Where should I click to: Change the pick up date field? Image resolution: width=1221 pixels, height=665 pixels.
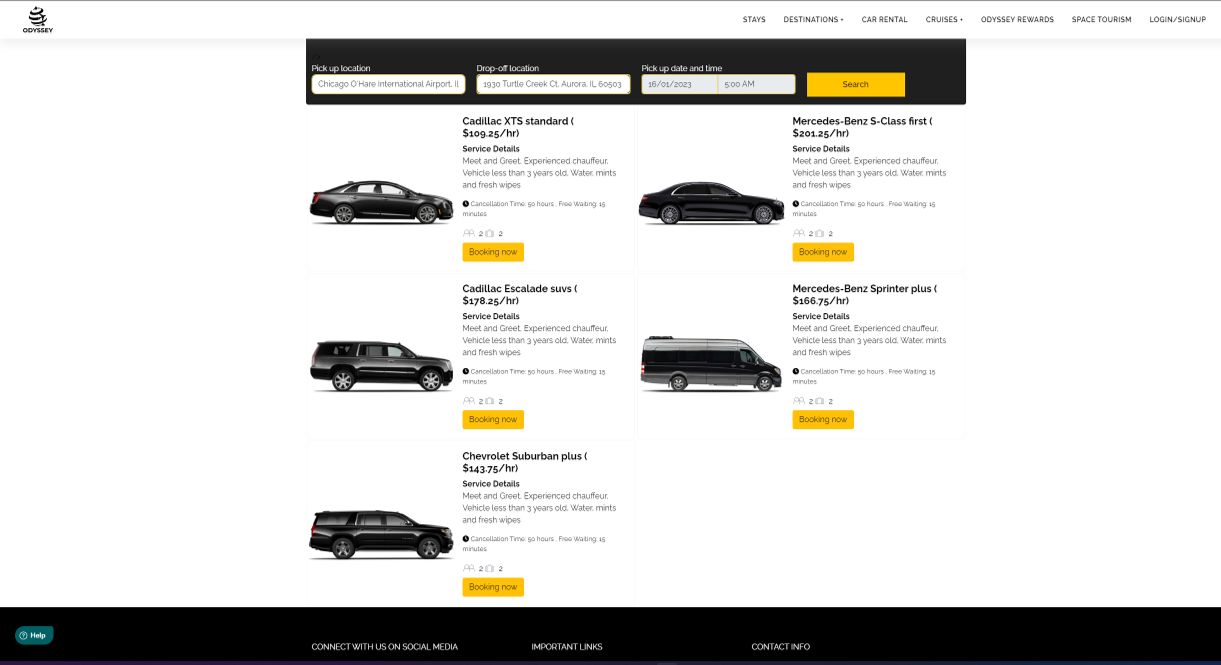click(x=679, y=84)
